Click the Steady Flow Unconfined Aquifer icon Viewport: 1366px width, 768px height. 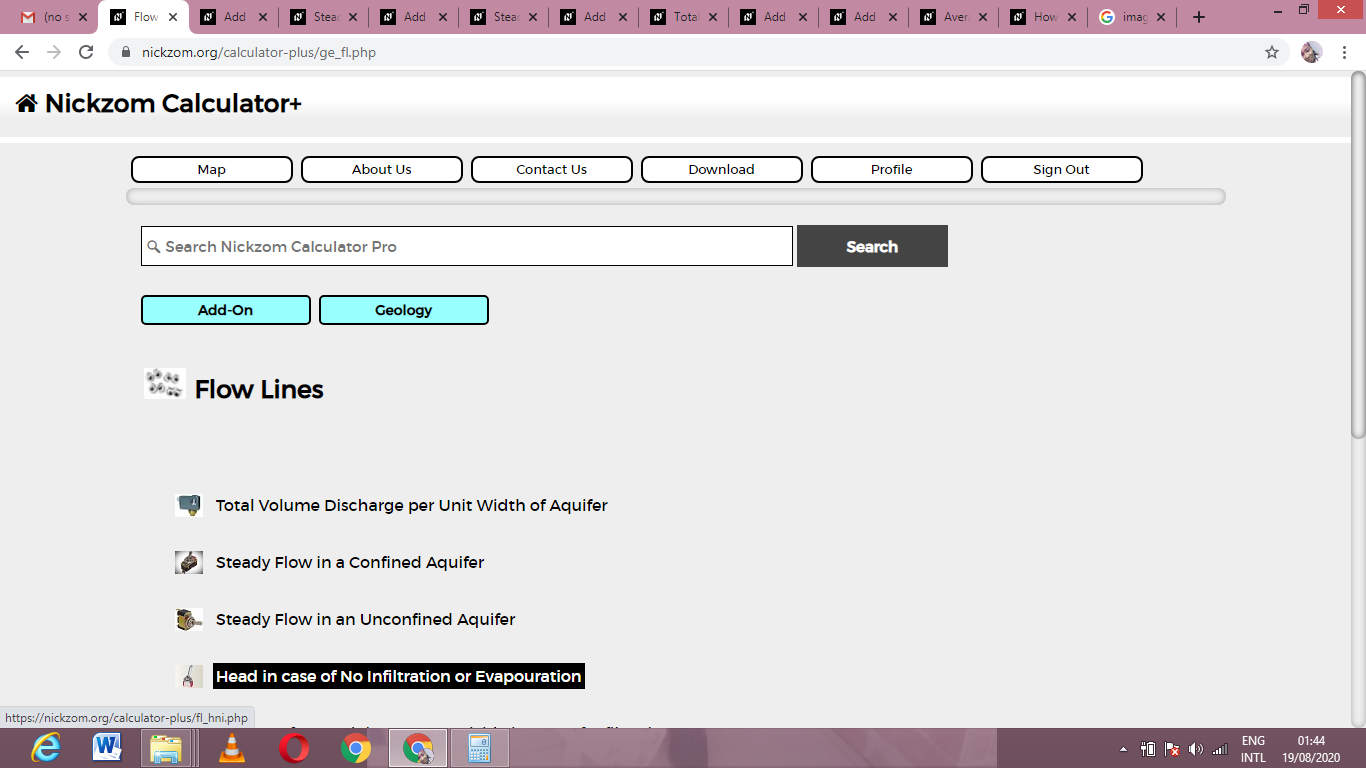pos(189,619)
